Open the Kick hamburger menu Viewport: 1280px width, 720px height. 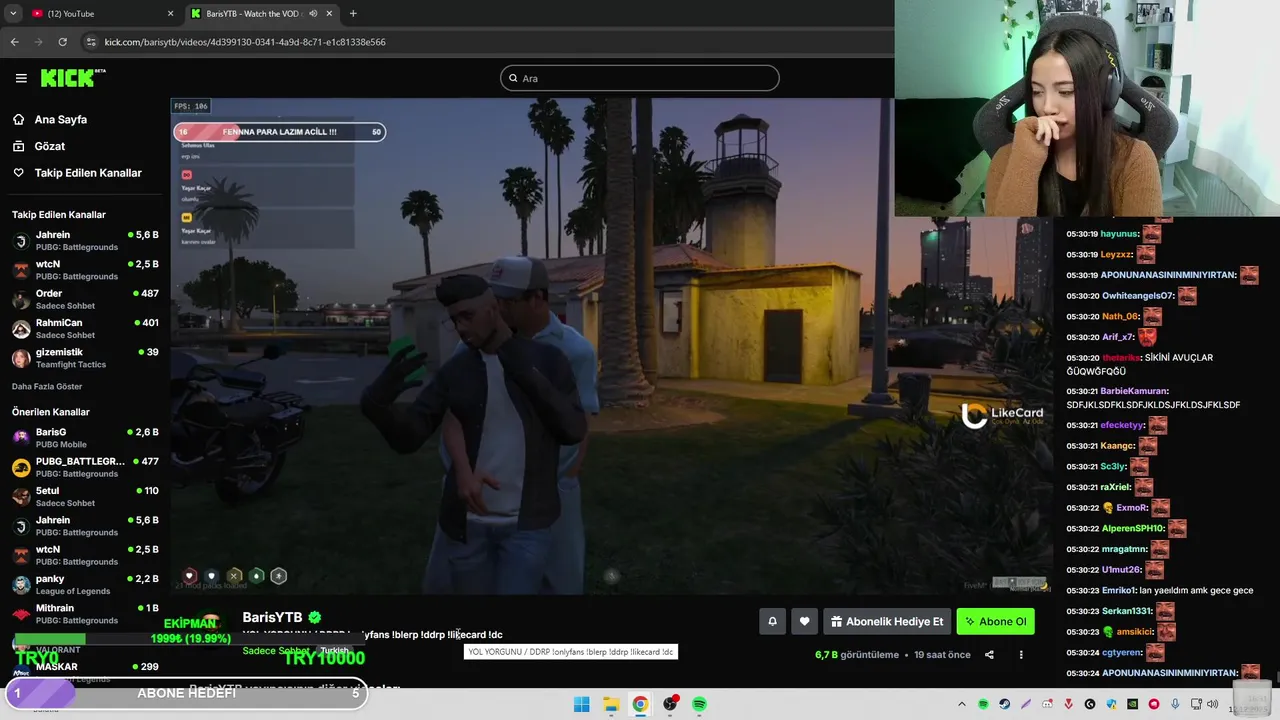click(21, 78)
